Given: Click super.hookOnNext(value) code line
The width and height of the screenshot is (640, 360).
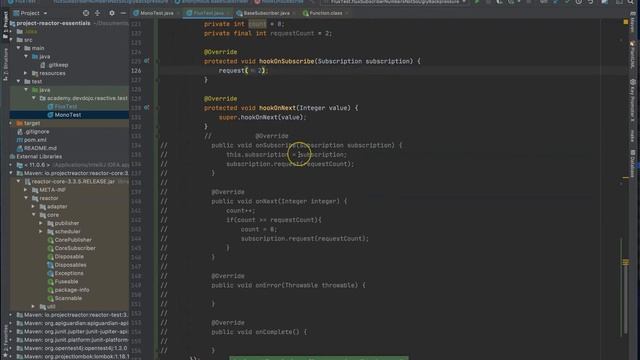Looking at the screenshot, I should [262, 118].
